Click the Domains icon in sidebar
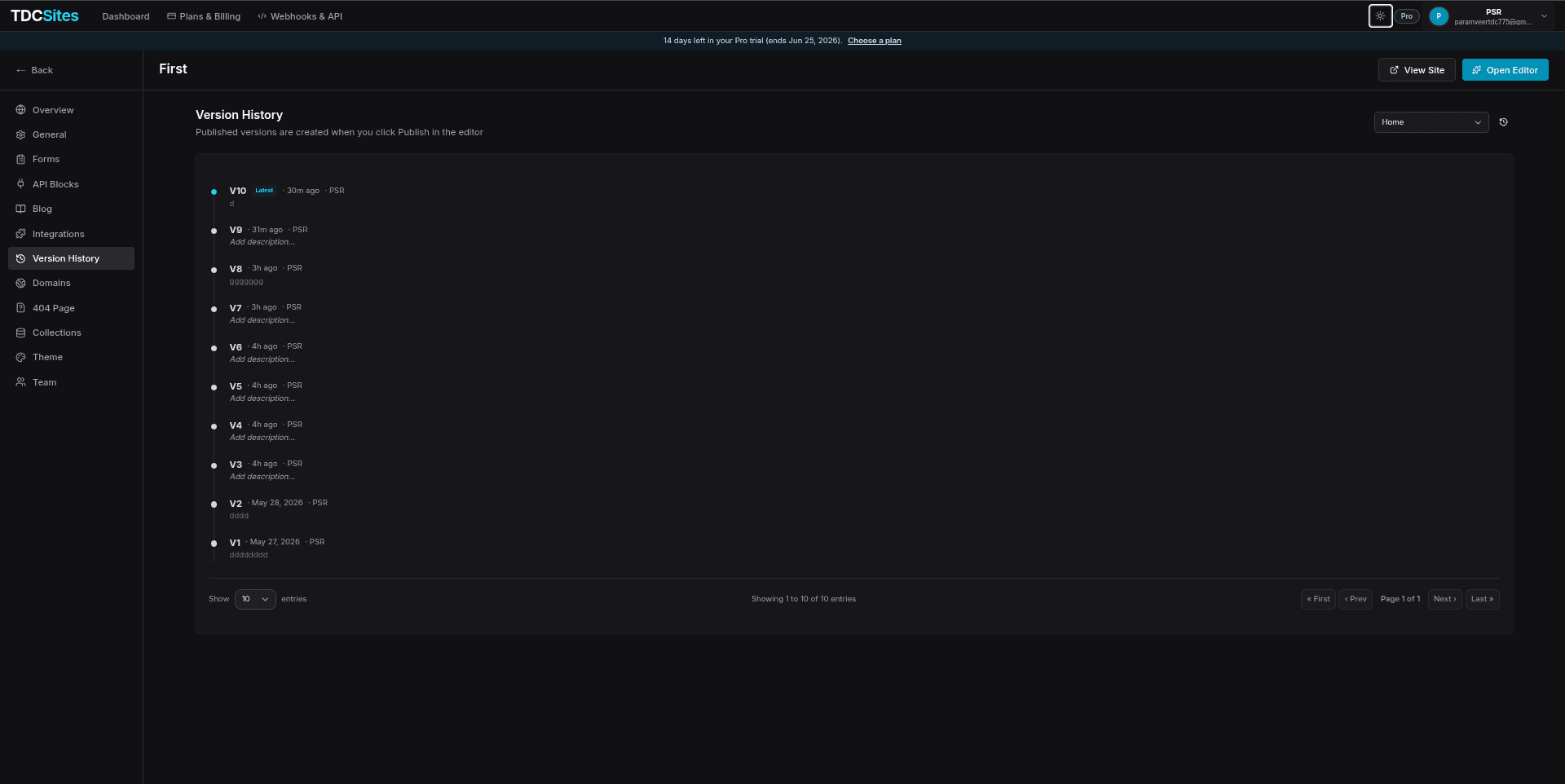Screen dimensions: 1565x784 pyautogui.click(x=21, y=283)
